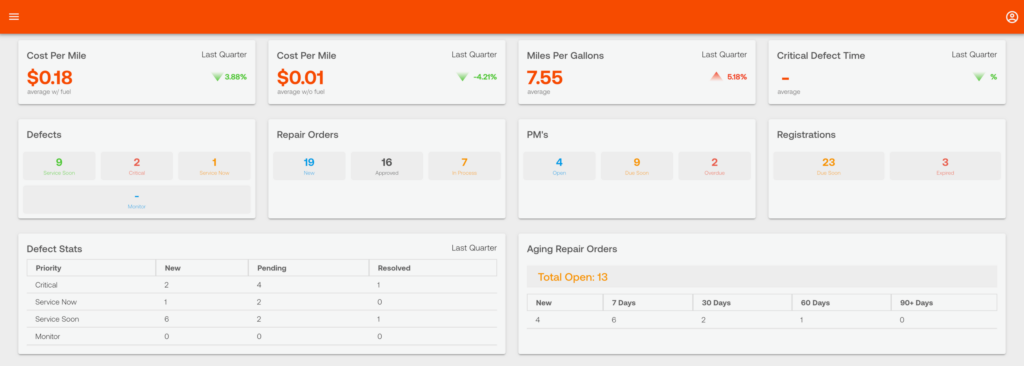Click the Miles Per Gallons card title
This screenshot has width=1024, height=366.
click(x=566, y=56)
